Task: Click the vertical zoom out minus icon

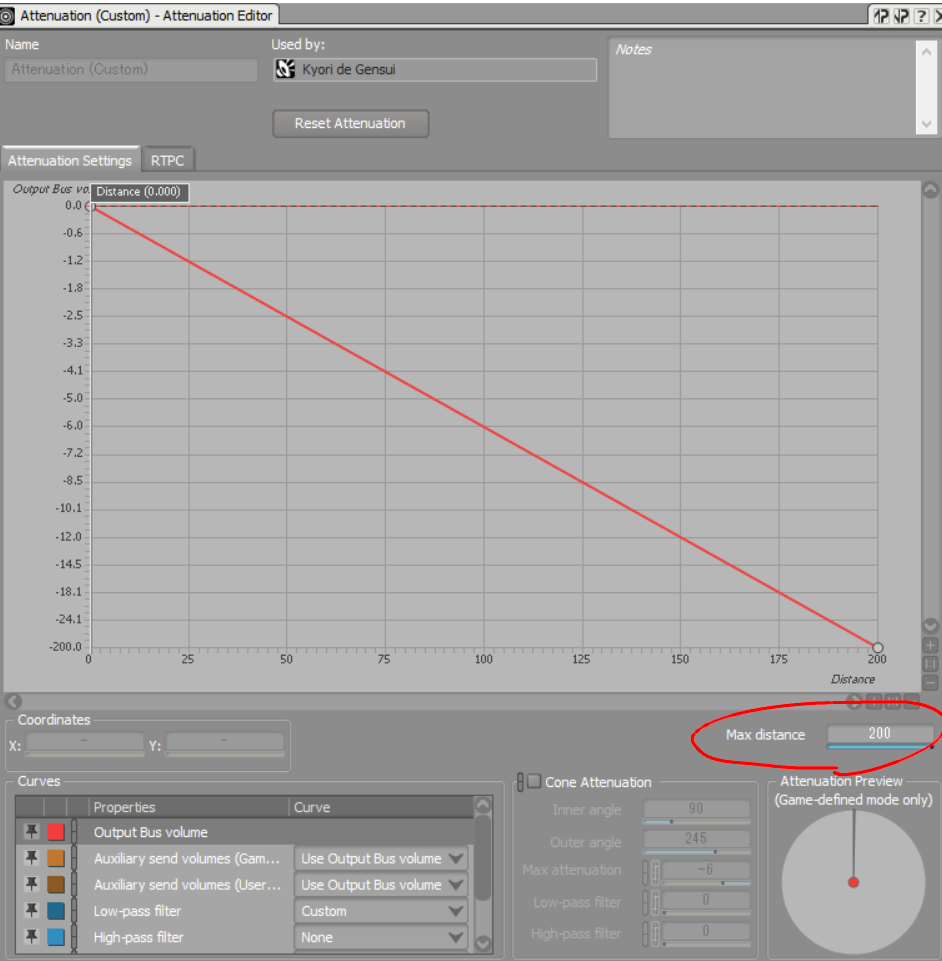Action: point(930,682)
